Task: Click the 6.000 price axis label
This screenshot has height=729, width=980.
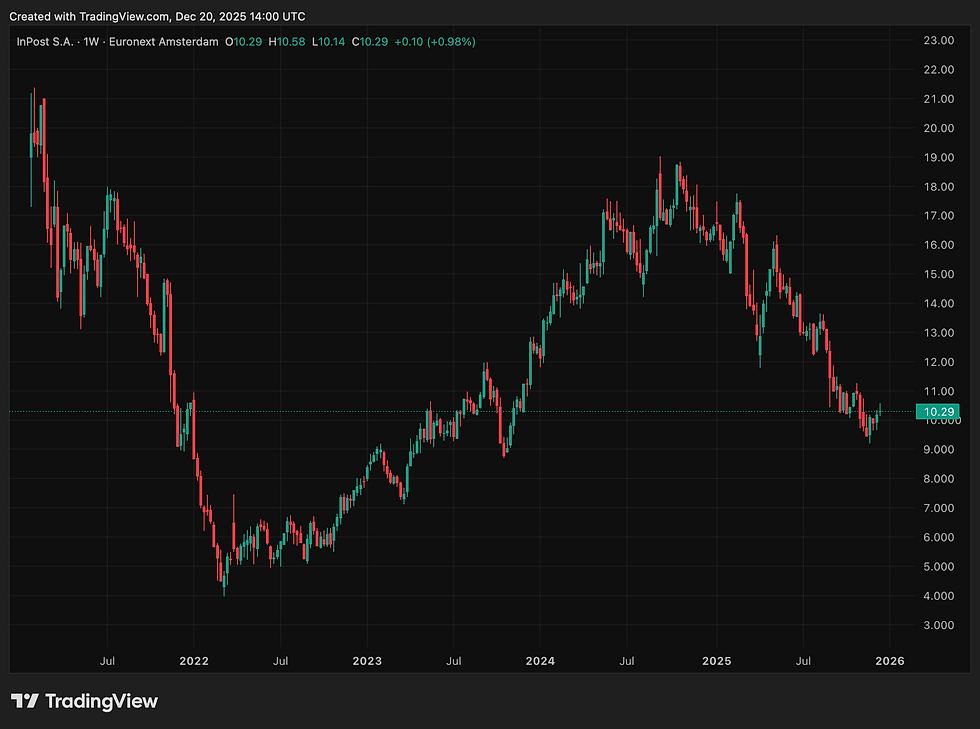Action: (x=939, y=537)
